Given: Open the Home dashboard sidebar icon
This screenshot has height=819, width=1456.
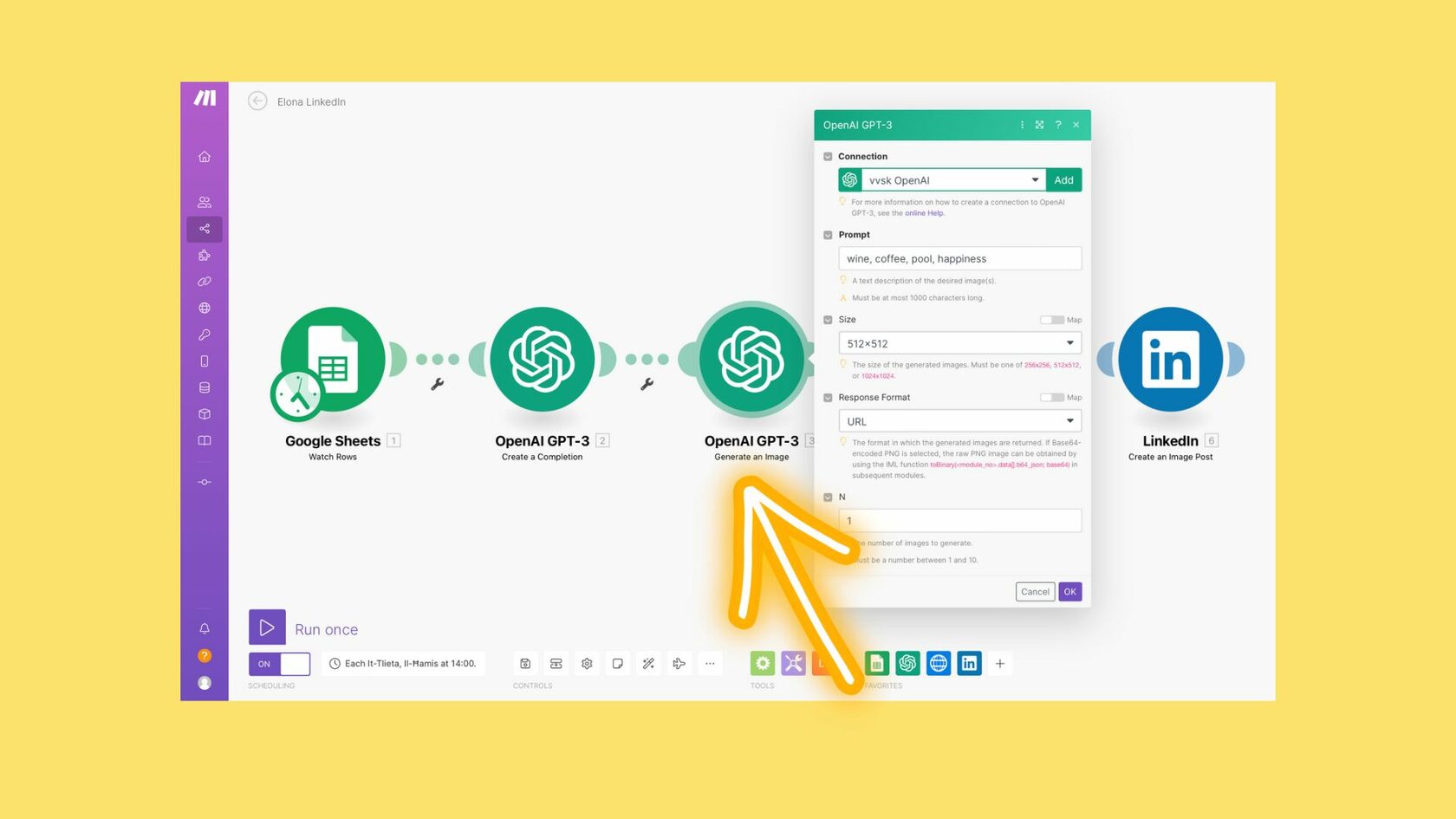Looking at the screenshot, I should point(205,157).
